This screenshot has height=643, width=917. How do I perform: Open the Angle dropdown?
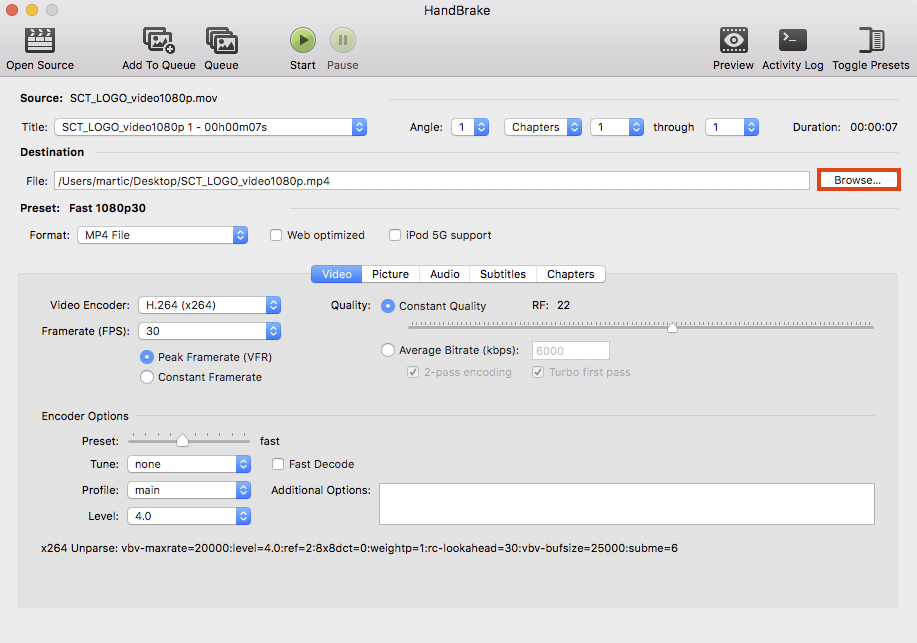(470, 127)
